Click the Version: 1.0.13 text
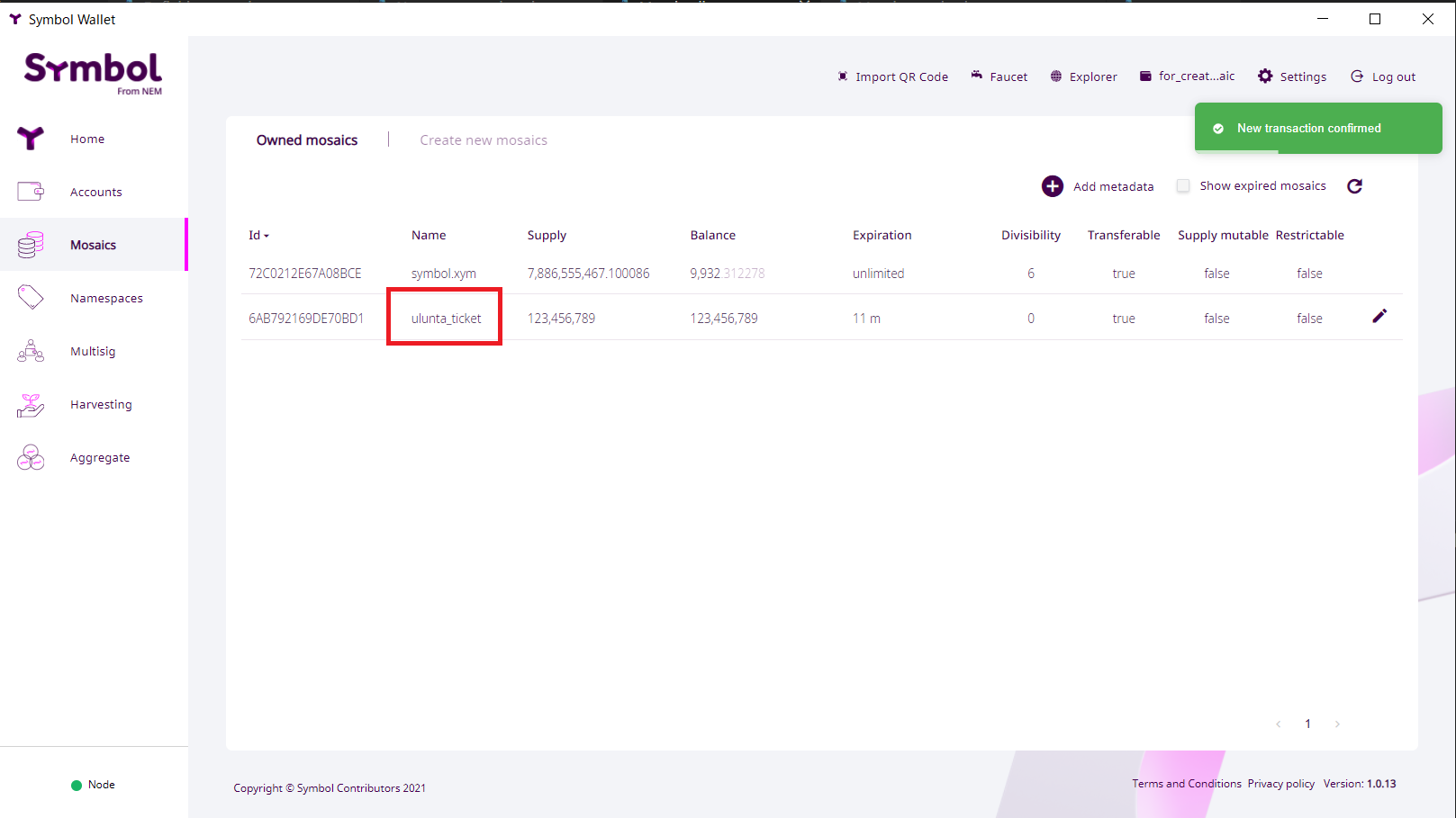The height and width of the screenshot is (818, 1456). 1360,784
